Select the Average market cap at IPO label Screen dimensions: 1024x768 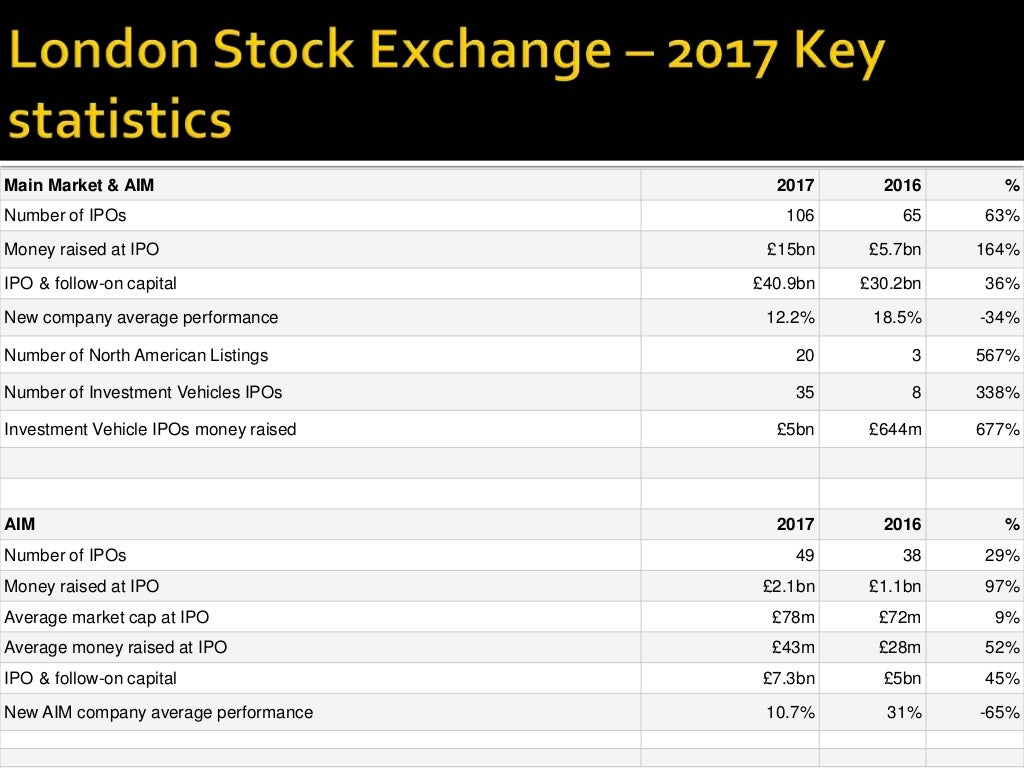click(x=106, y=617)
